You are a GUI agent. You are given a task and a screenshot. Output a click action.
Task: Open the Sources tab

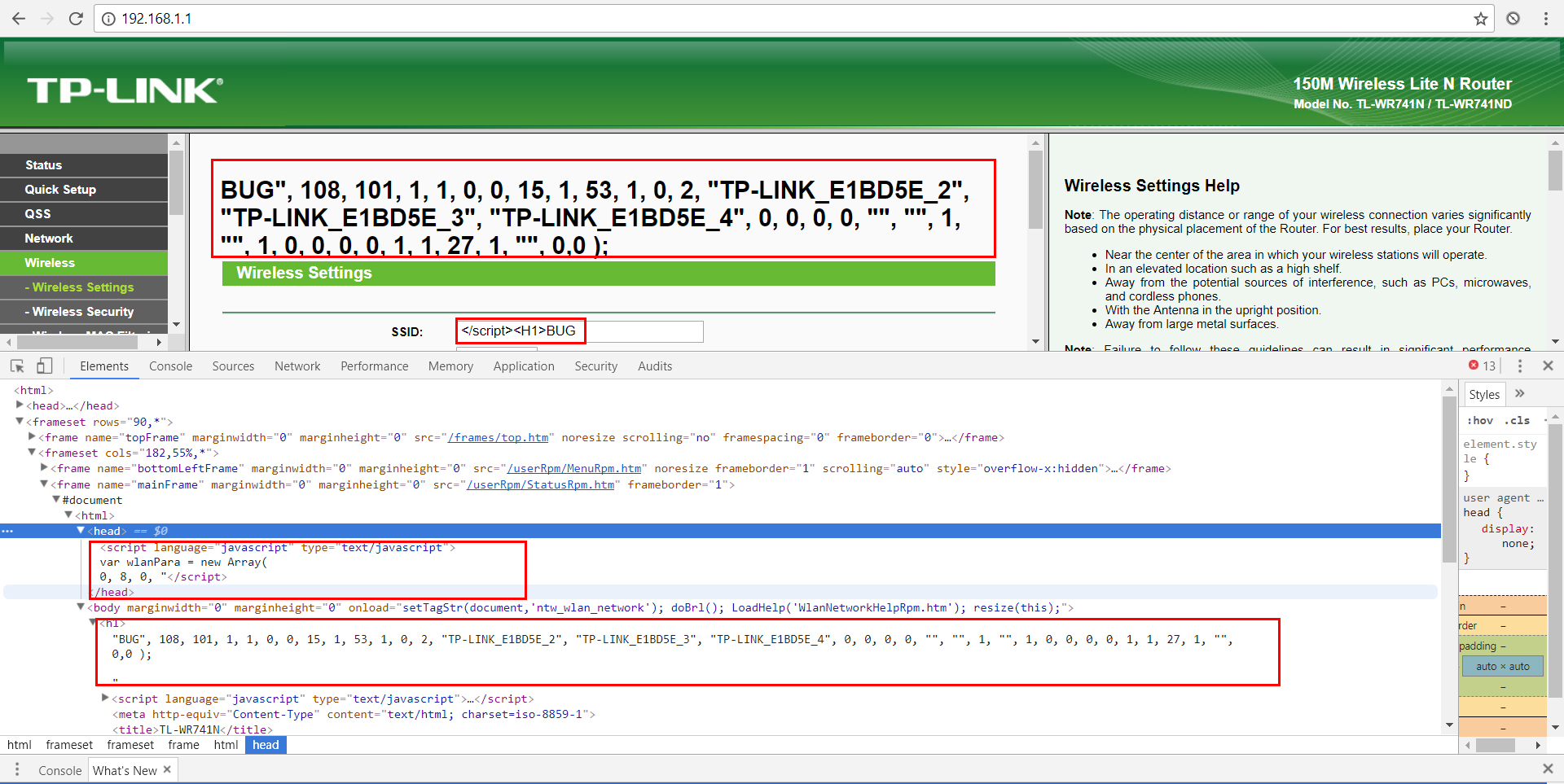click(233, 366)
